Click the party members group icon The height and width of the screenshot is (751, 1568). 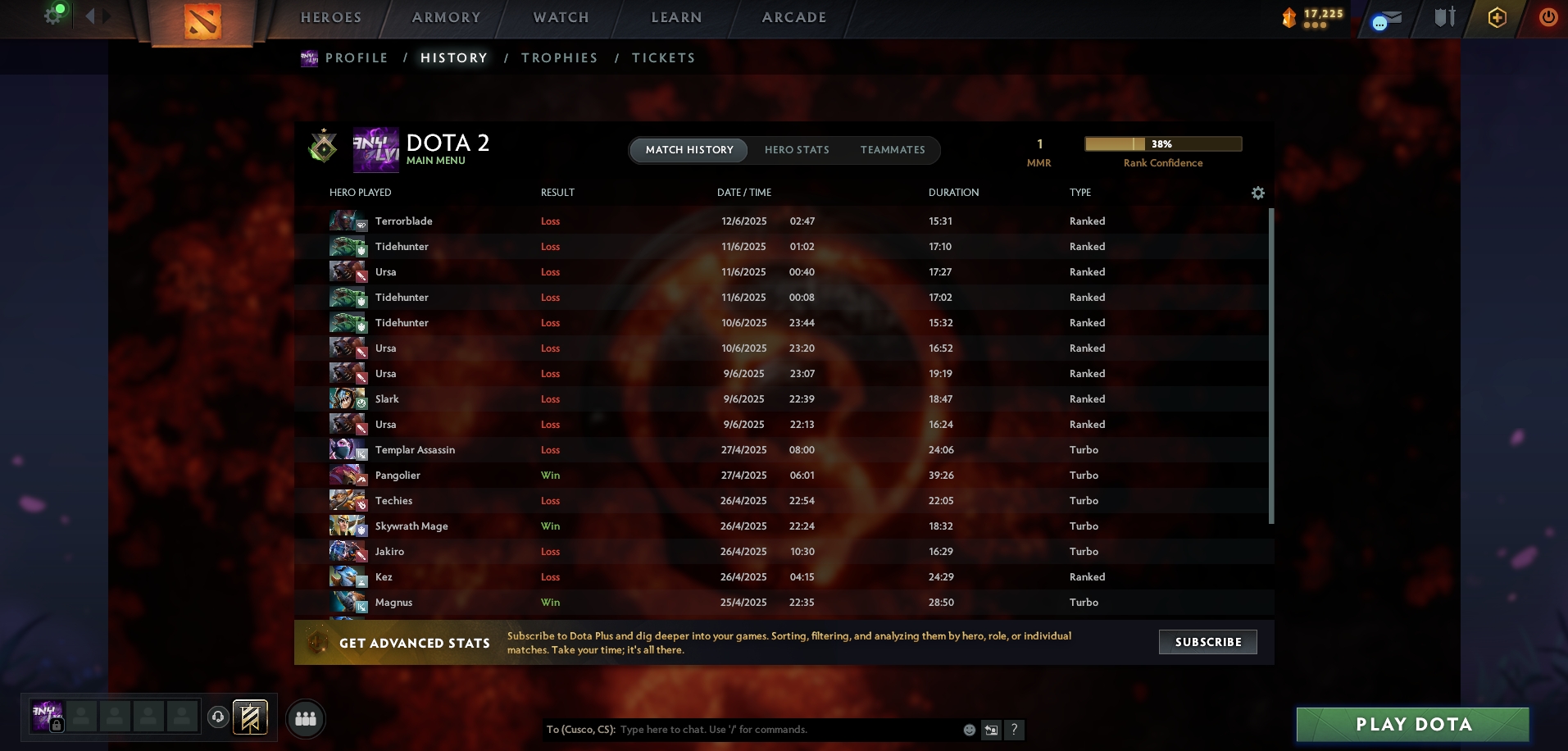(x=306, y=719)
